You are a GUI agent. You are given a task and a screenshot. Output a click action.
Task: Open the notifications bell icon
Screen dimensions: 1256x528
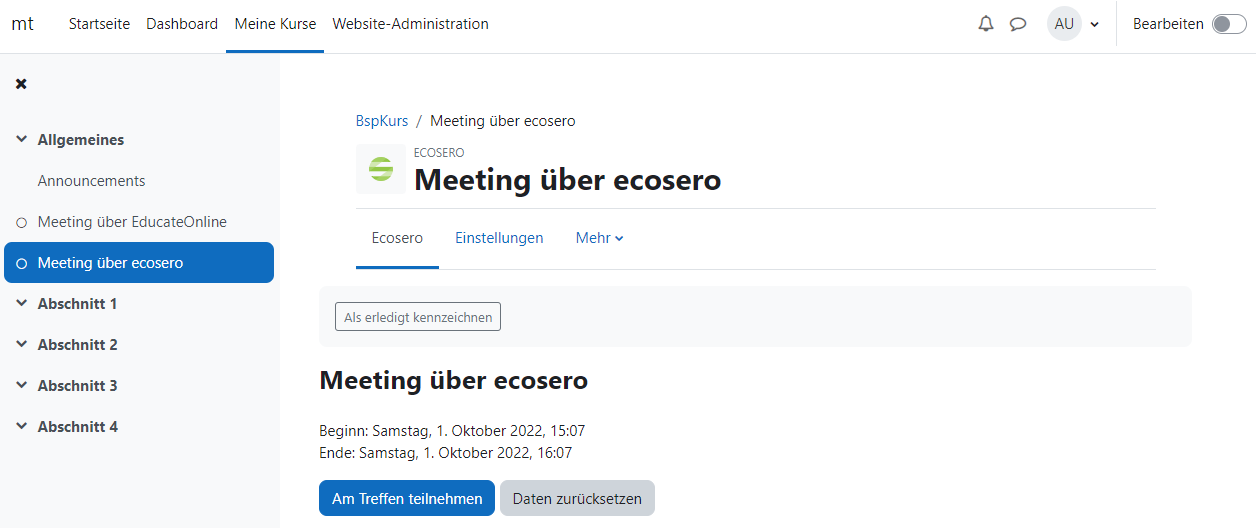pos(986,24)
